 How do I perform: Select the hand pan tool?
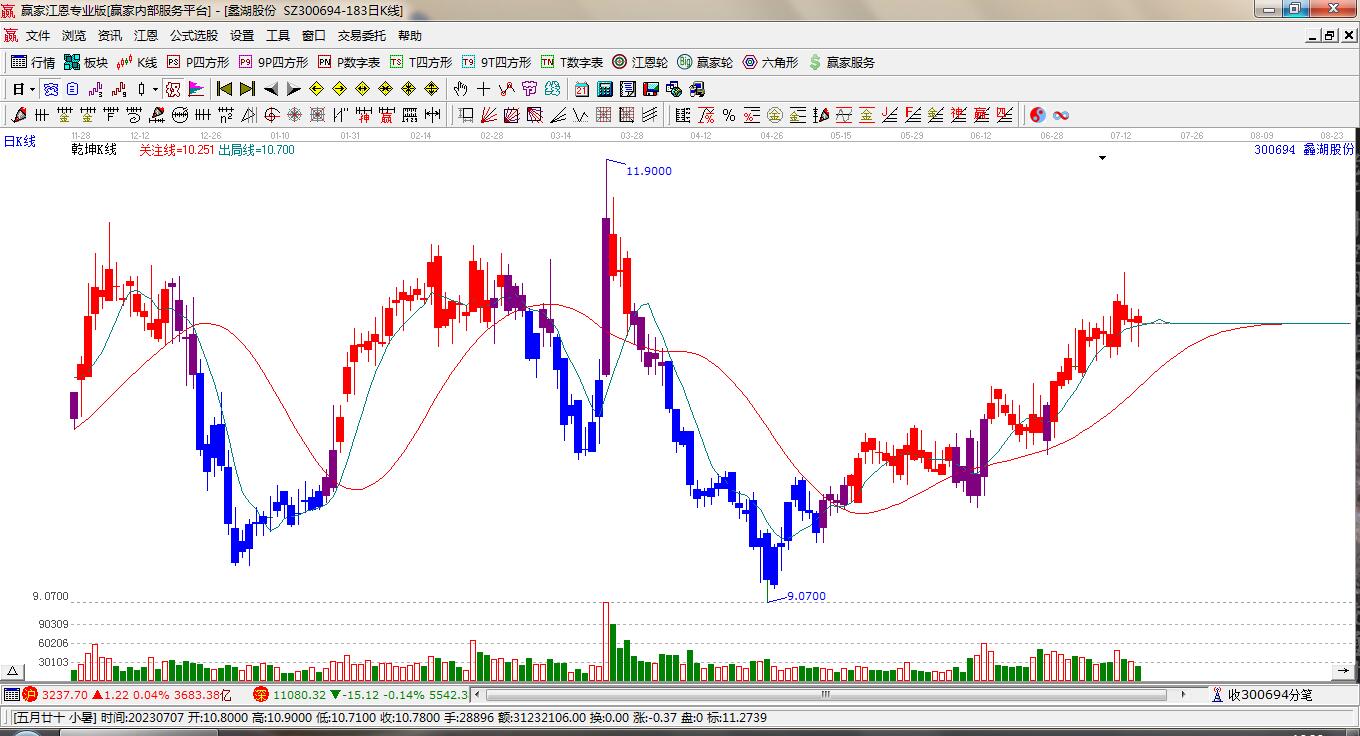point(461,89)
